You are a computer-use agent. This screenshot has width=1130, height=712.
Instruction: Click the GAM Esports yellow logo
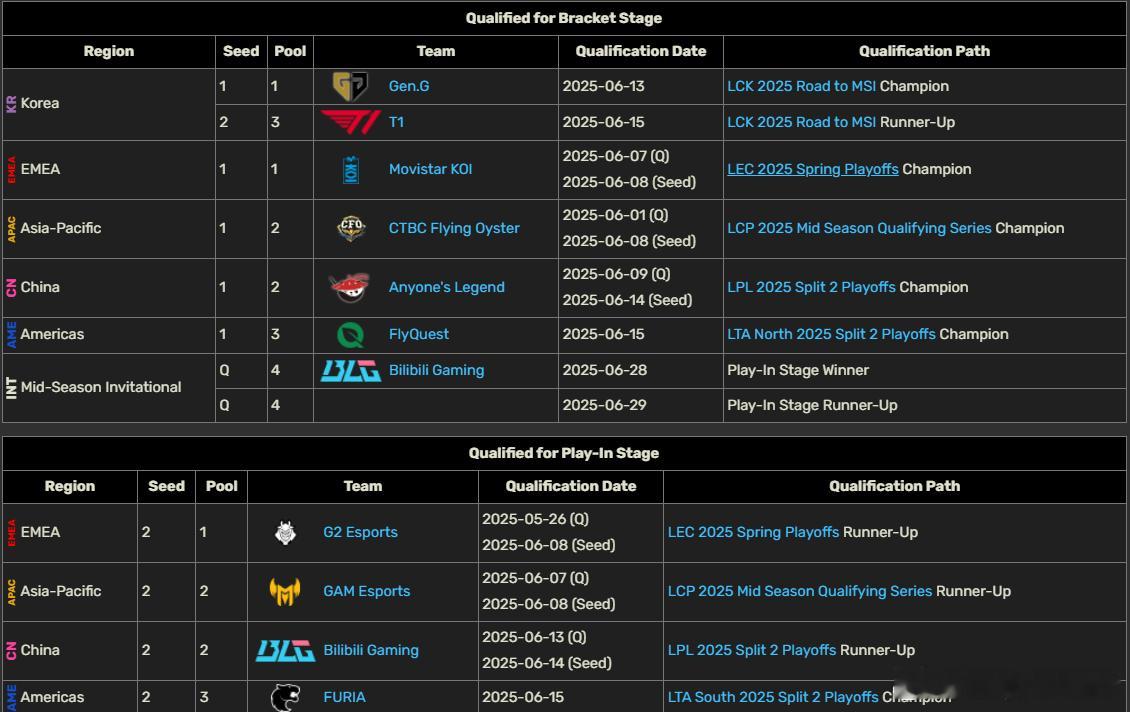(285, 592)
